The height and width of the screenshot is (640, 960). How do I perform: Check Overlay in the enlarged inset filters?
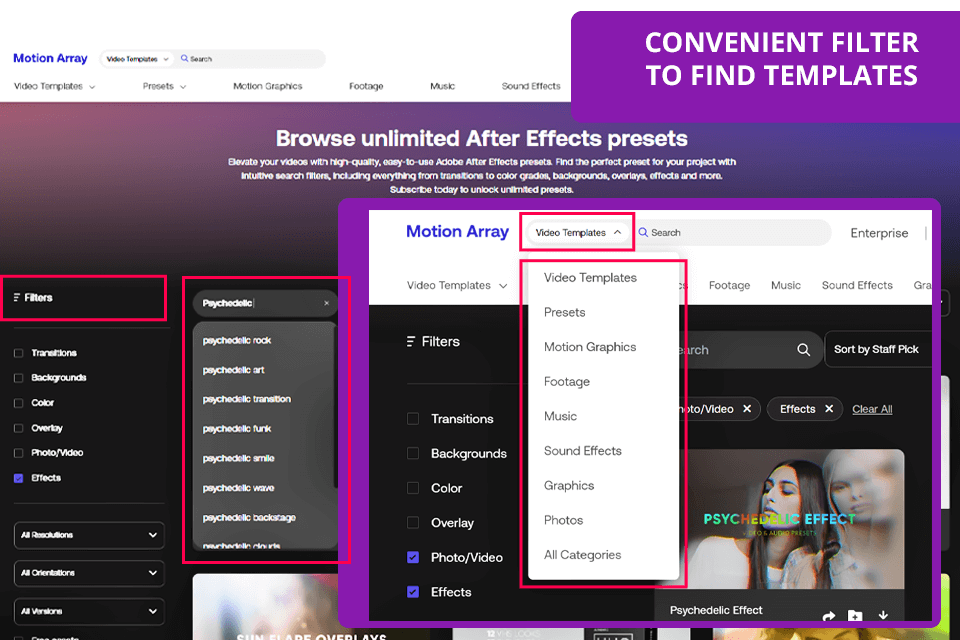pyautogui.click(x=413, y=522)
